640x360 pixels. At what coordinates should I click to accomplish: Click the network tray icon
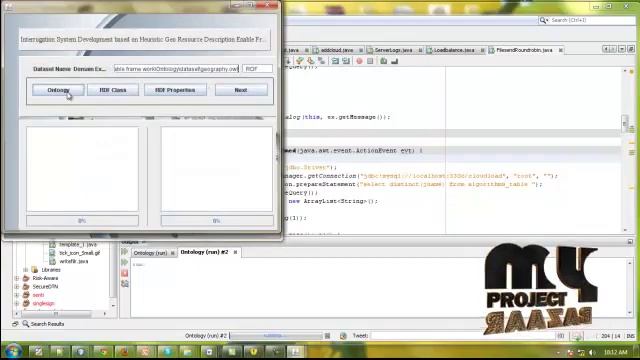(581, 352)
